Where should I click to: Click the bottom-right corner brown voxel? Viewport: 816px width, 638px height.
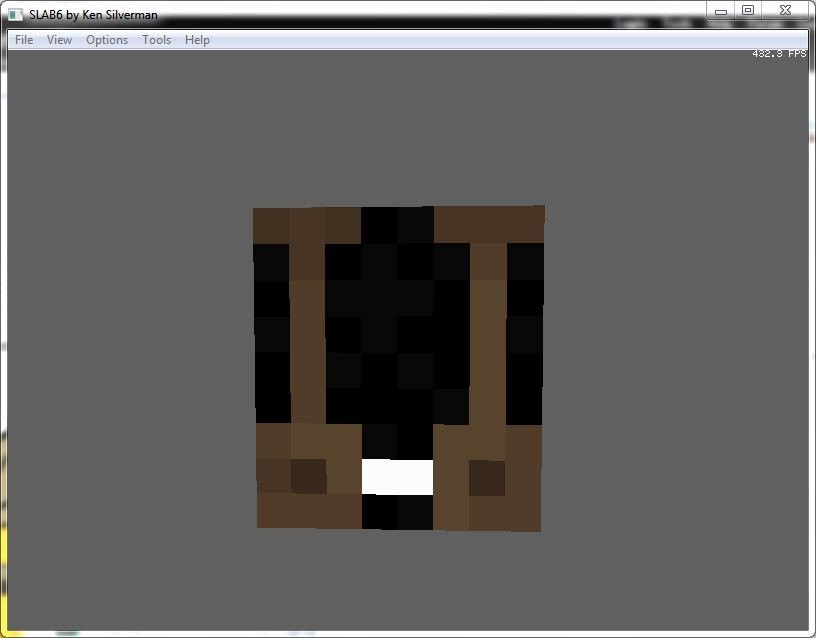click(524, 513)
